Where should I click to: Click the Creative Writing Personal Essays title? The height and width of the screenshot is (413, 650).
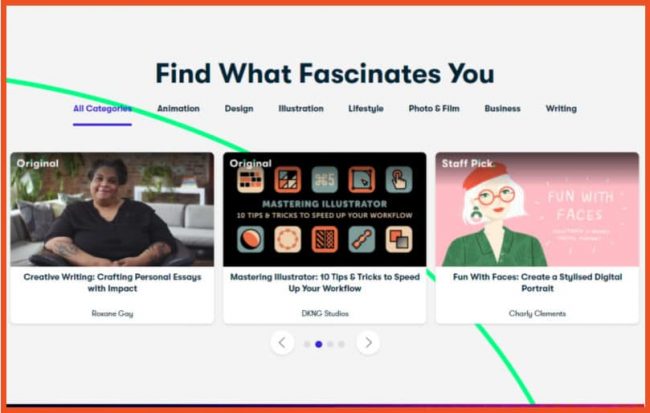(x=112, y=282)
